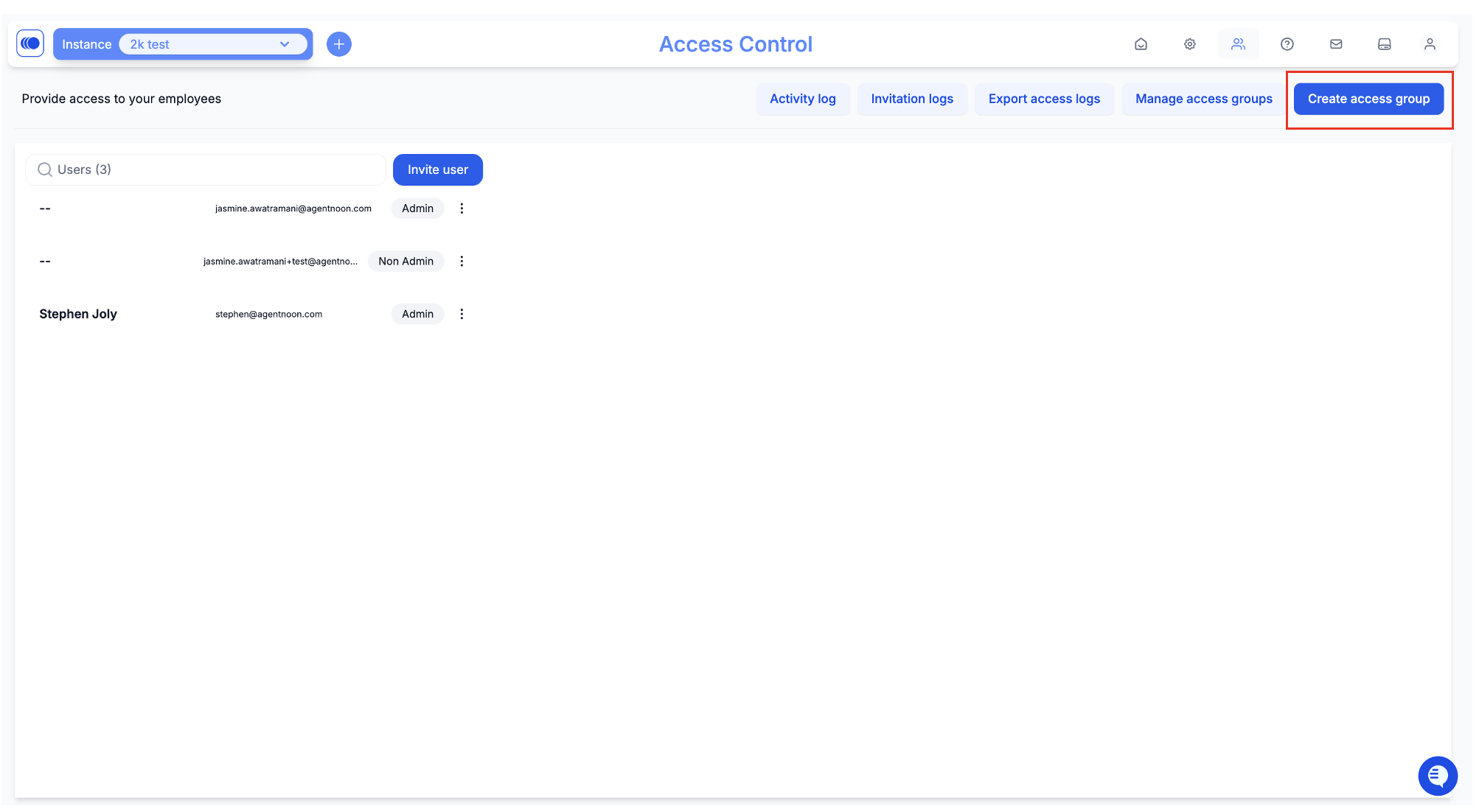Image resolution: width=1479 pixels, height=812 pixels.
Task: Open options menu for Non Admin user
Action: [462, 262]
